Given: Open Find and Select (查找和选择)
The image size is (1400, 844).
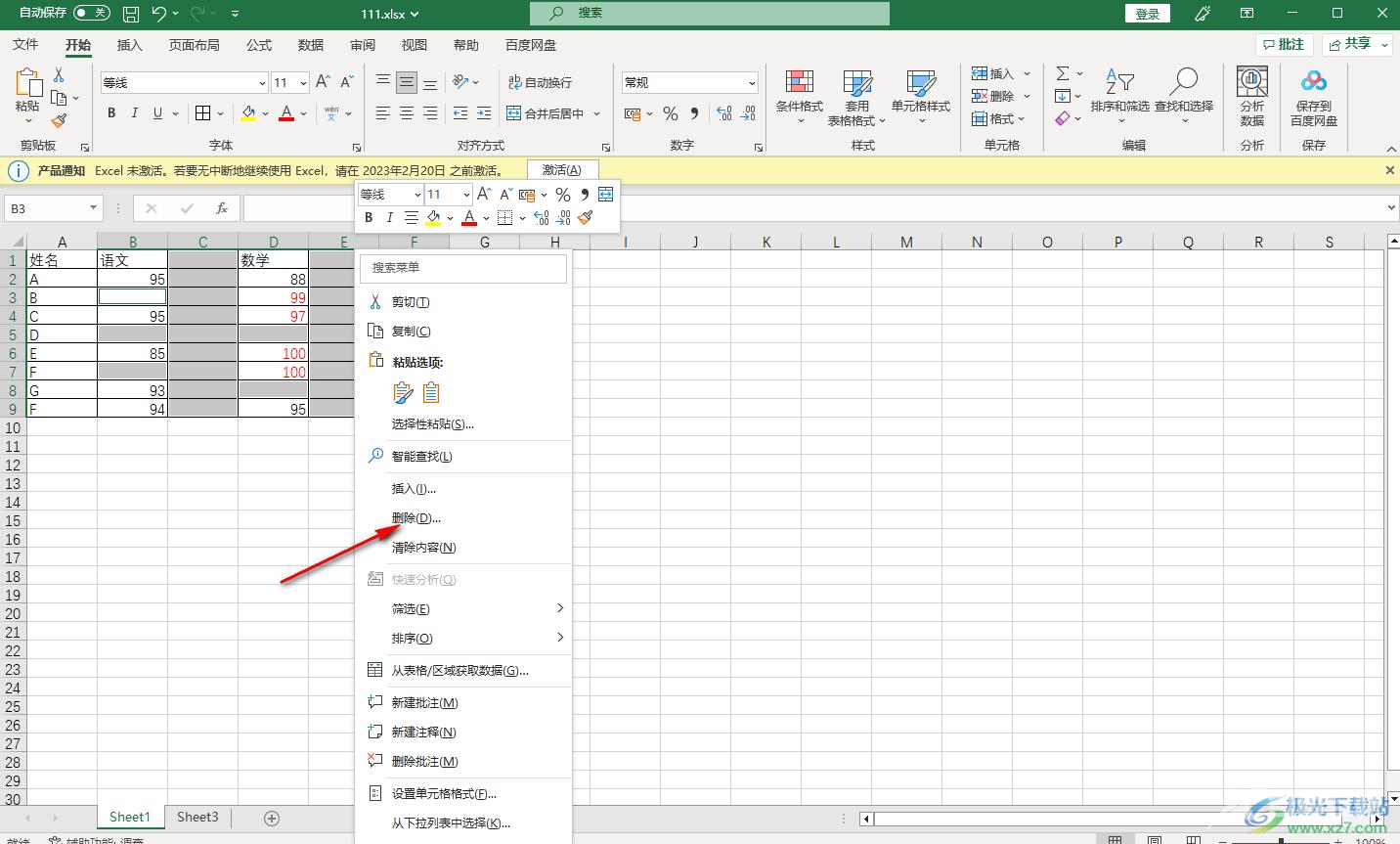Looking at the screenshot, I should point(1184,97).
